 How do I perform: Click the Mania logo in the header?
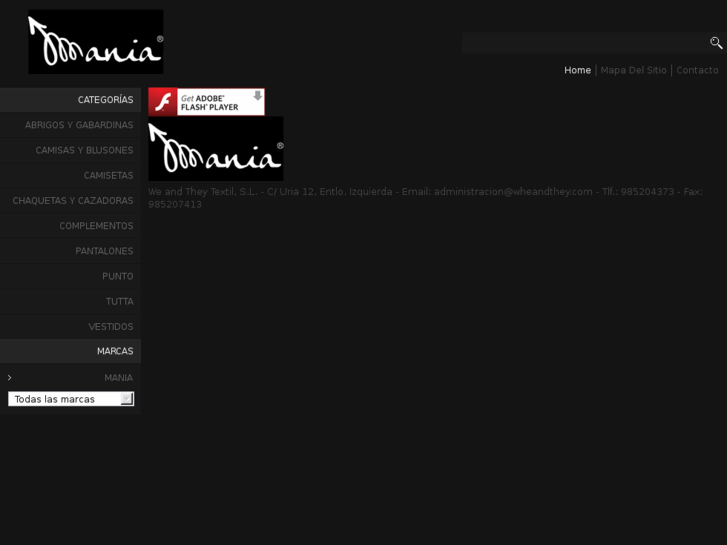tap(96, 42)
